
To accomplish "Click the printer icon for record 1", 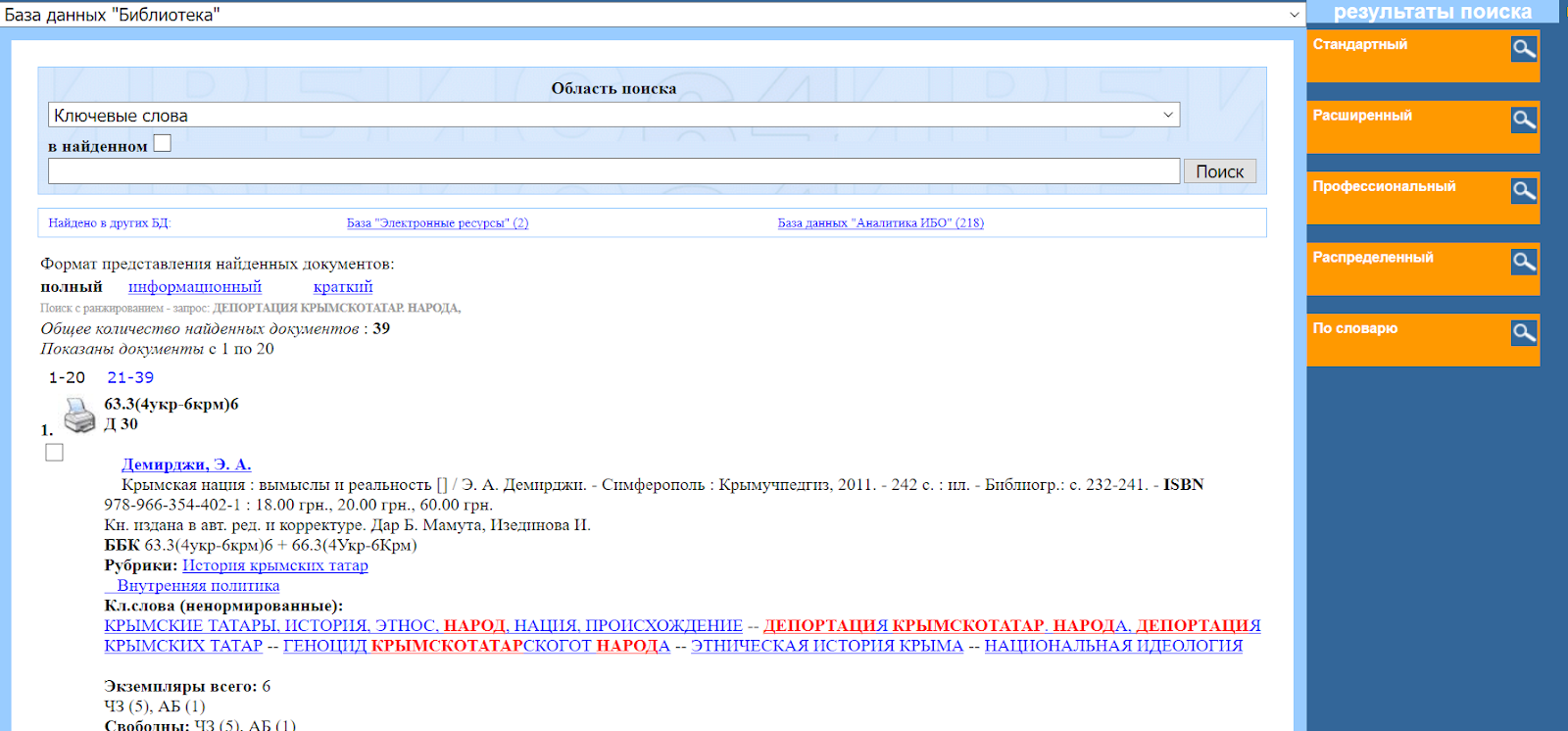I will tap(79, 415).
